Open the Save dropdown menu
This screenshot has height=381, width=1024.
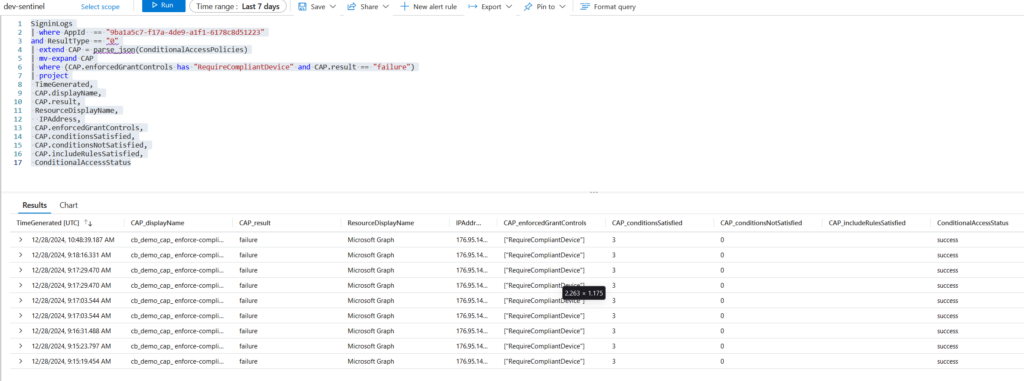317,7
